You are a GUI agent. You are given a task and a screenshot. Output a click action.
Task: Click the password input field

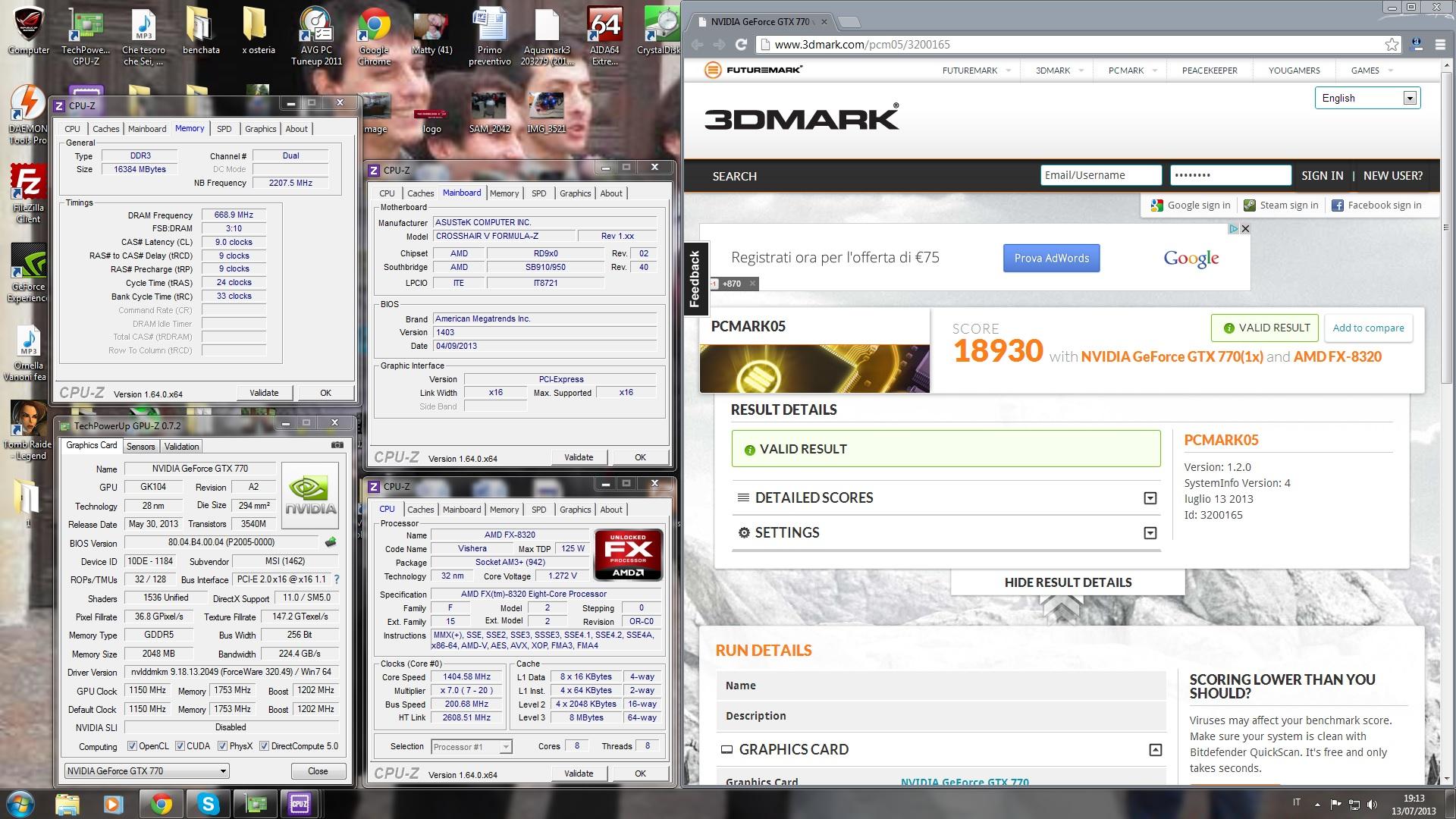(x=1230, y=175)
